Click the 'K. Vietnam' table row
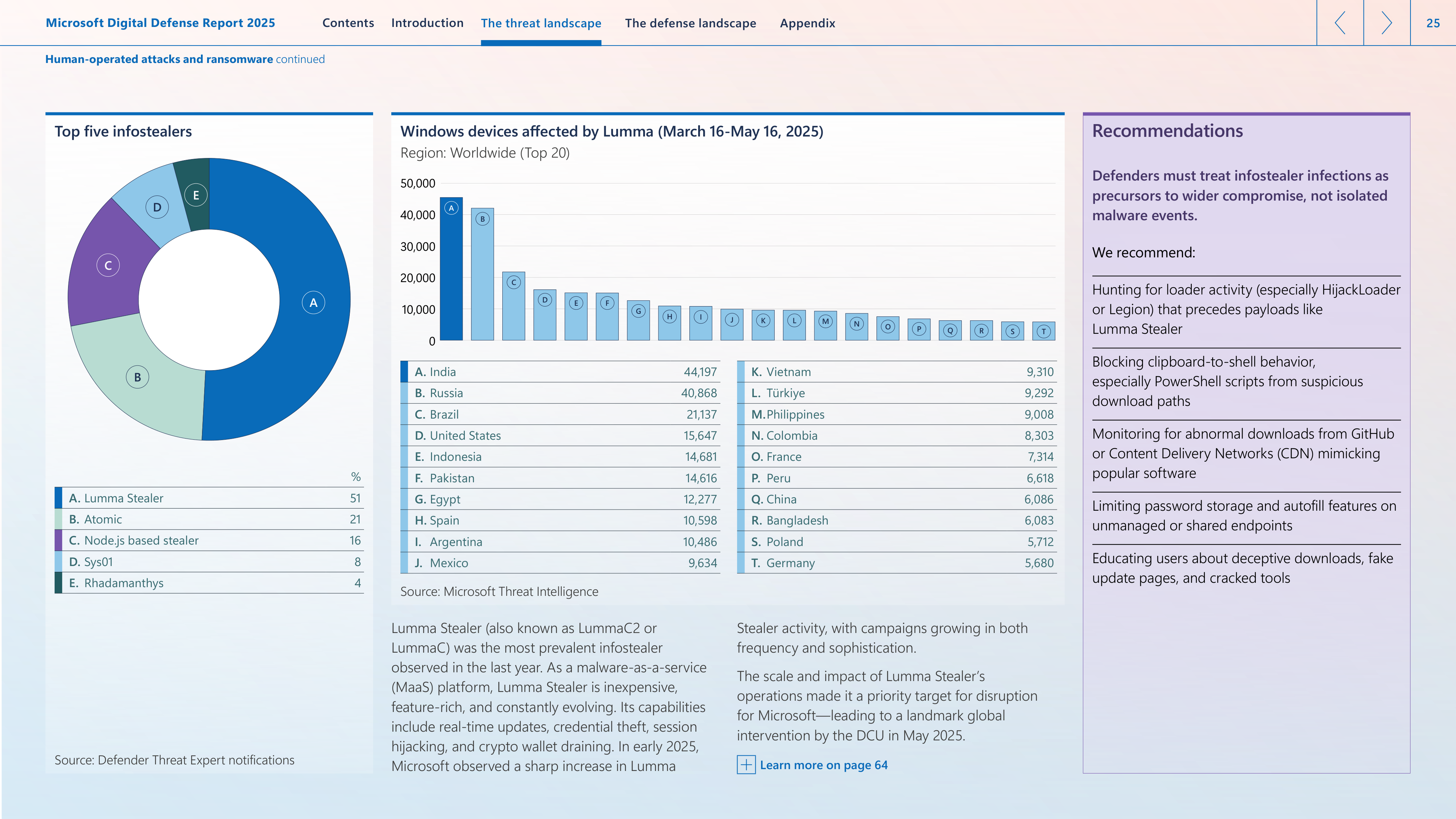1456x819 pixels. click(x=897, y=372)
